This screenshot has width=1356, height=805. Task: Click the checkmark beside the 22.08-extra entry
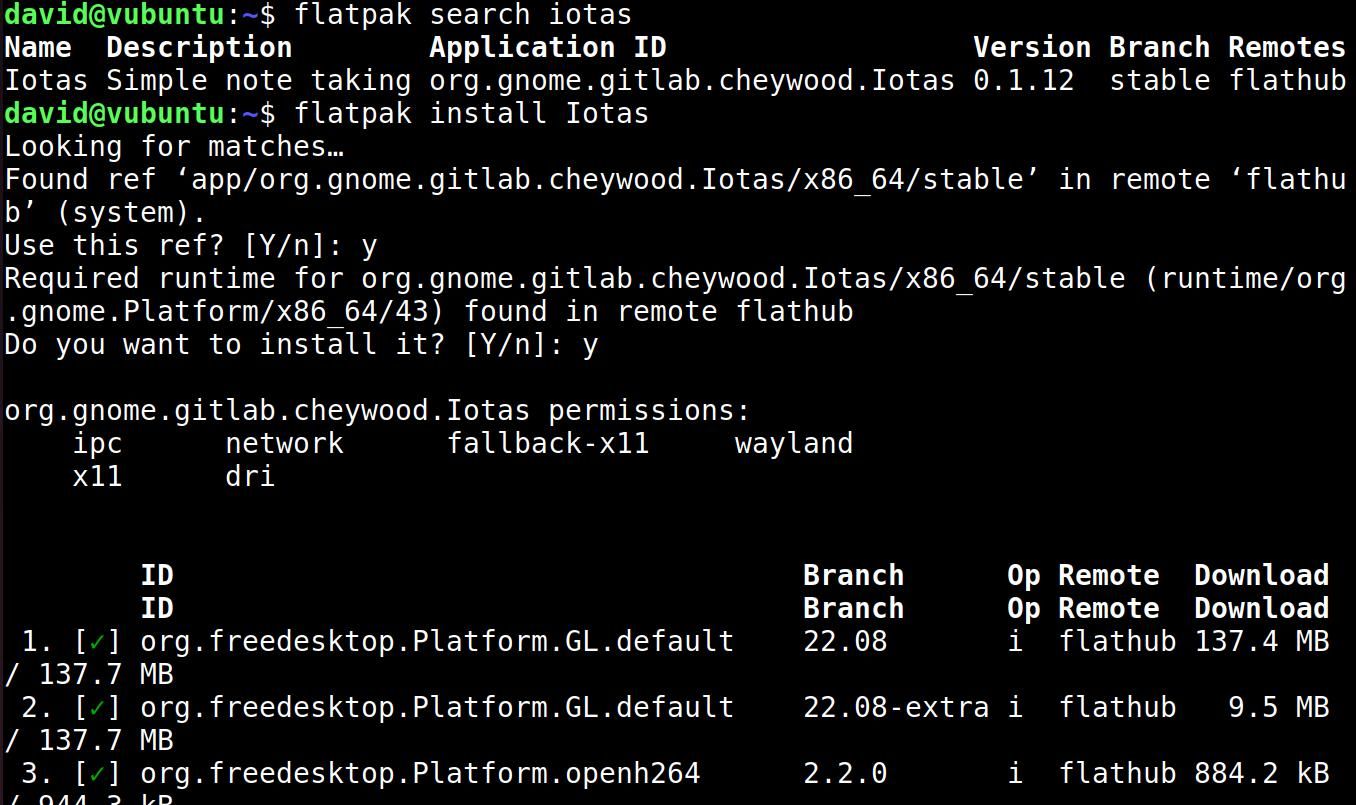(x=97, y=707)
